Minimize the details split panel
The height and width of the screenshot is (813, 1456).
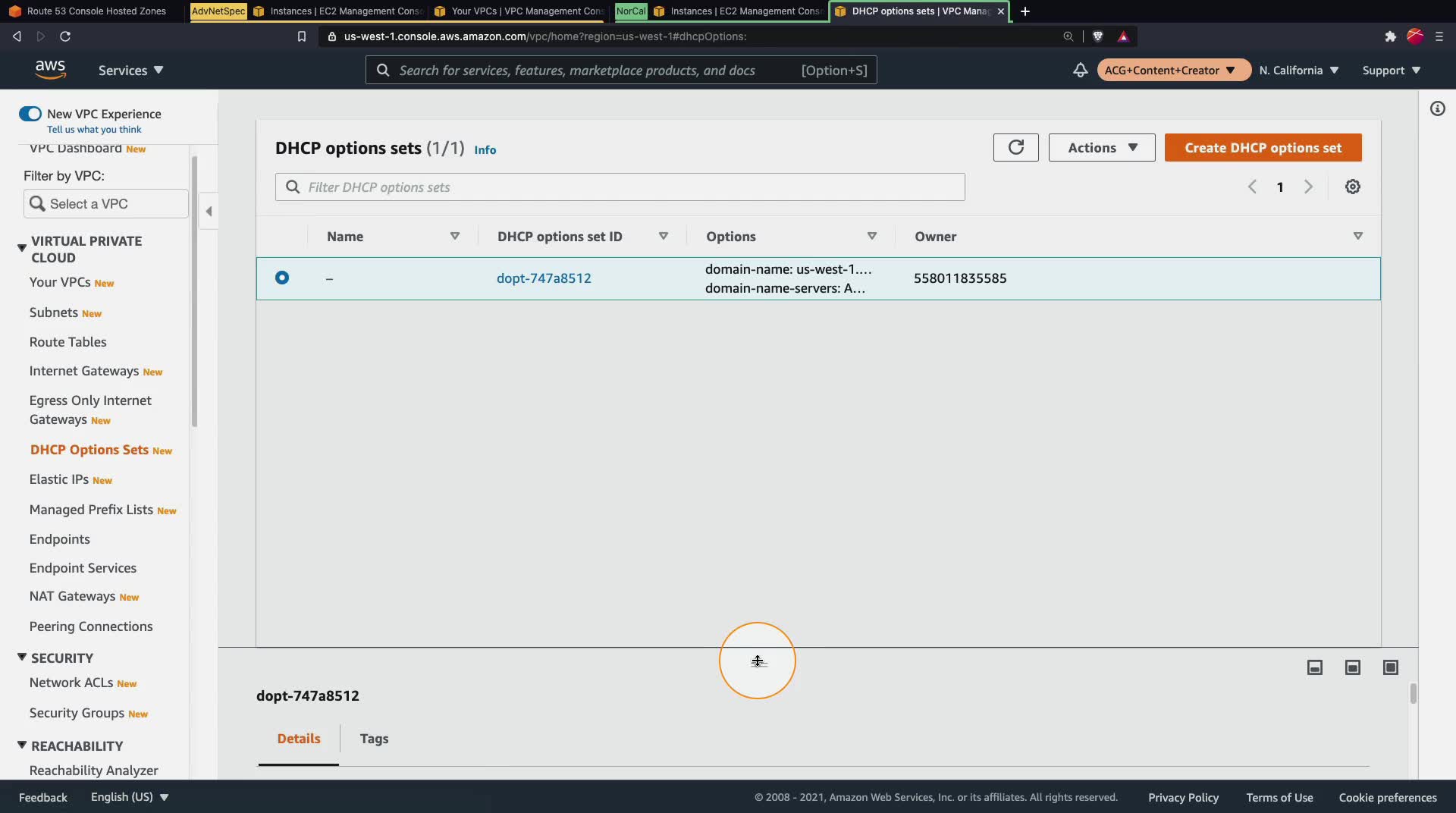click(1315, 667)
